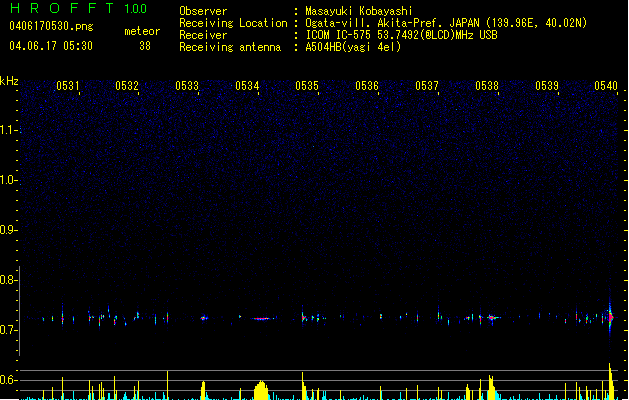Click the 0.9 kHz axis label

8,230
